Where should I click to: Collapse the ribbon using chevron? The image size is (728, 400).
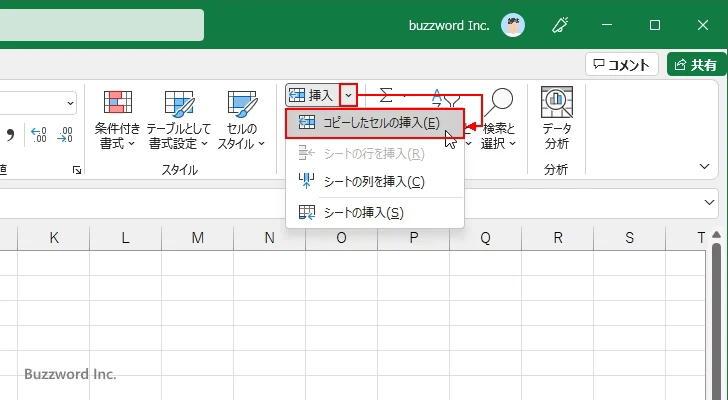704,166
